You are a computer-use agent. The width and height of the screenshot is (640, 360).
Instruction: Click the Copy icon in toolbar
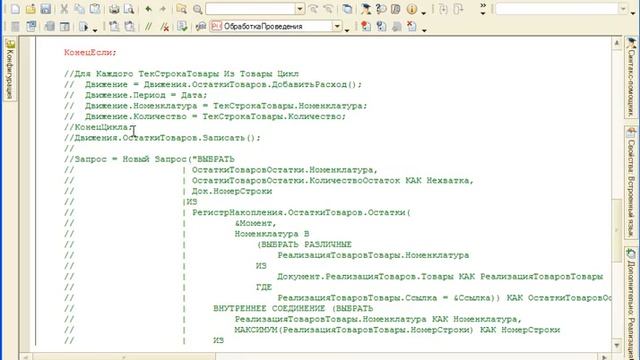tap(79, 9)
